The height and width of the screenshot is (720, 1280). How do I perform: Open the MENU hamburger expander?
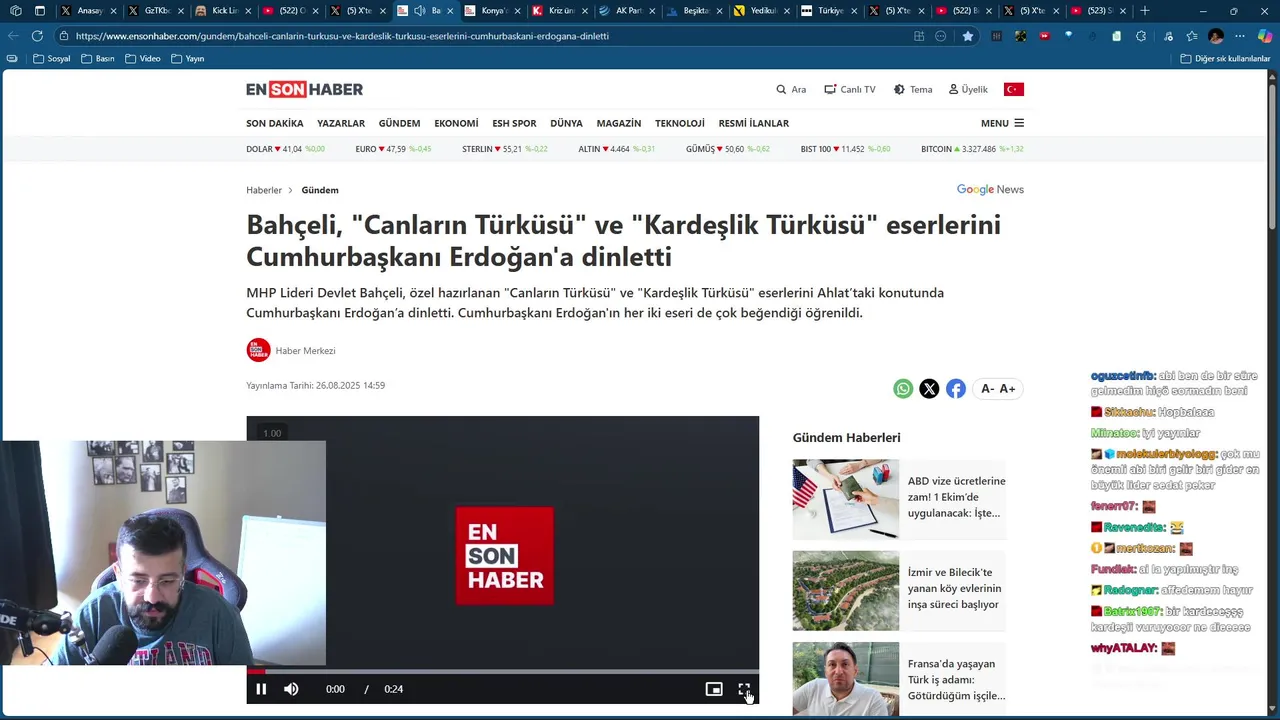tap(1002, 123)
